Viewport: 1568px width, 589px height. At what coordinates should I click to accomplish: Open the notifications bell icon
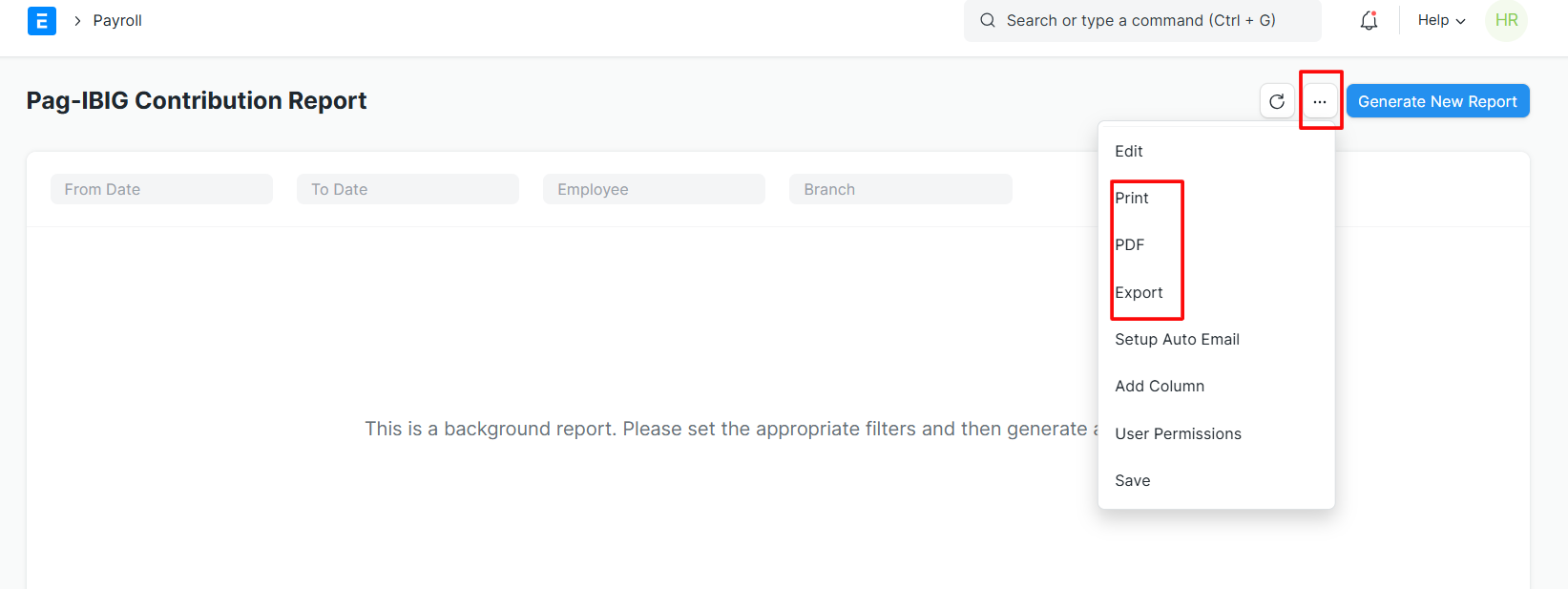click(x=1369, y=20)
